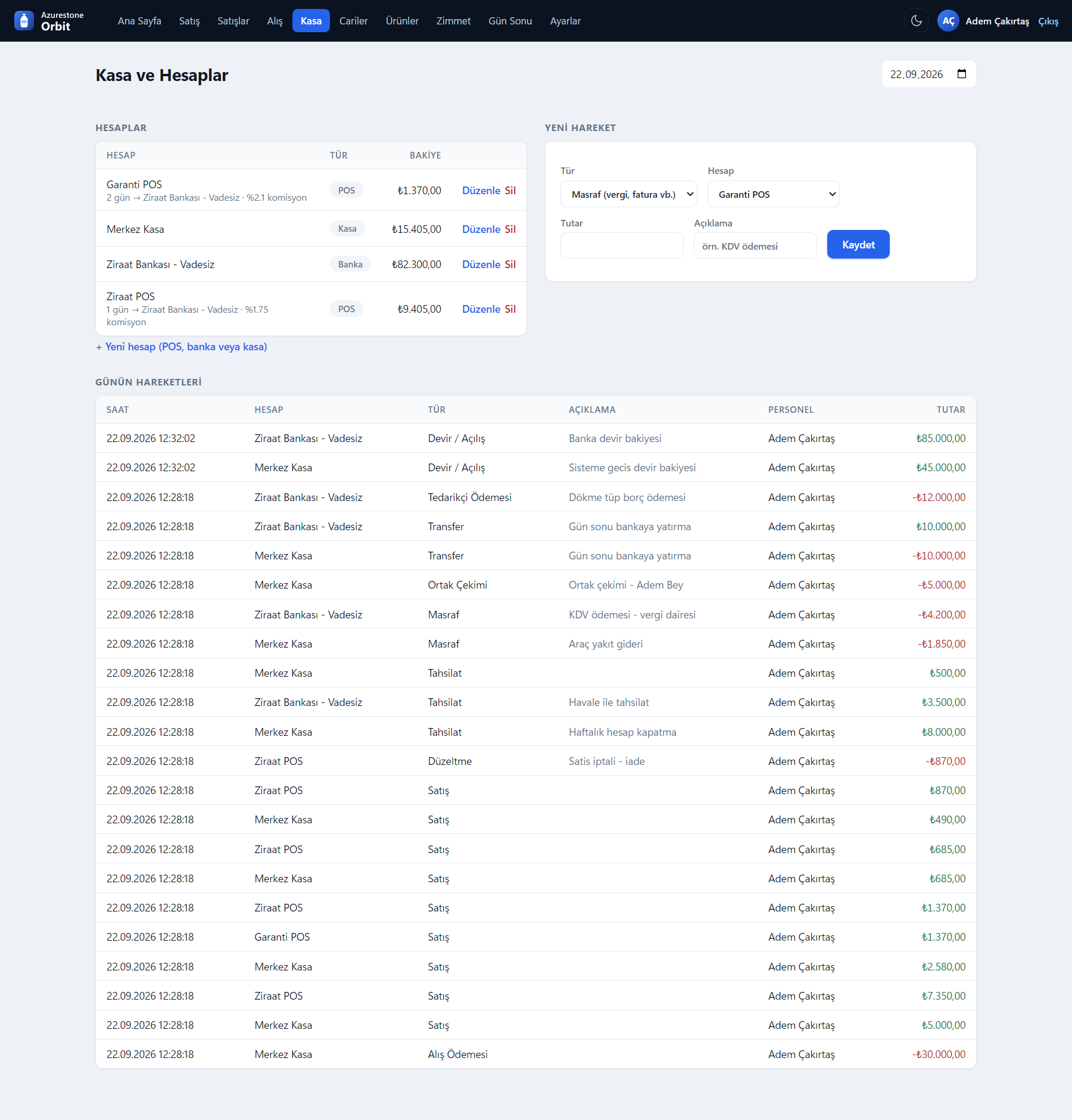Image resolution: width=1072 pixels, height=1120 pixels.
Task: Open the Satışlar menu item
Action: click(x=233, y=21)
